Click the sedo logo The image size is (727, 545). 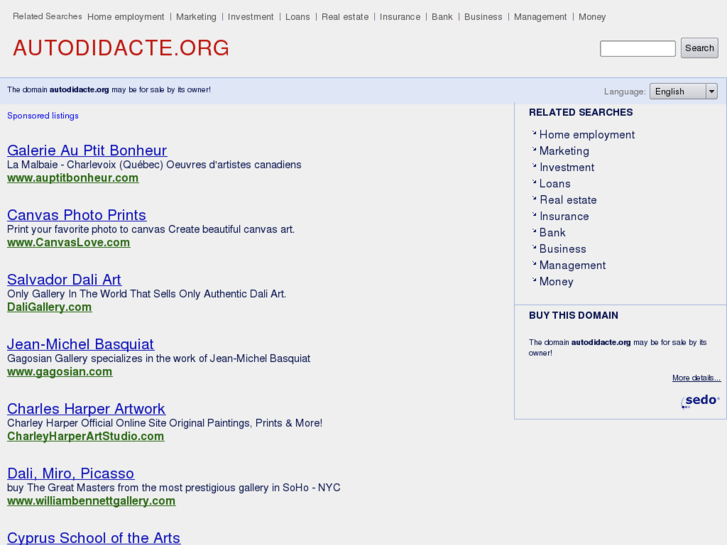pyautogui.click(x=700, y=401)
